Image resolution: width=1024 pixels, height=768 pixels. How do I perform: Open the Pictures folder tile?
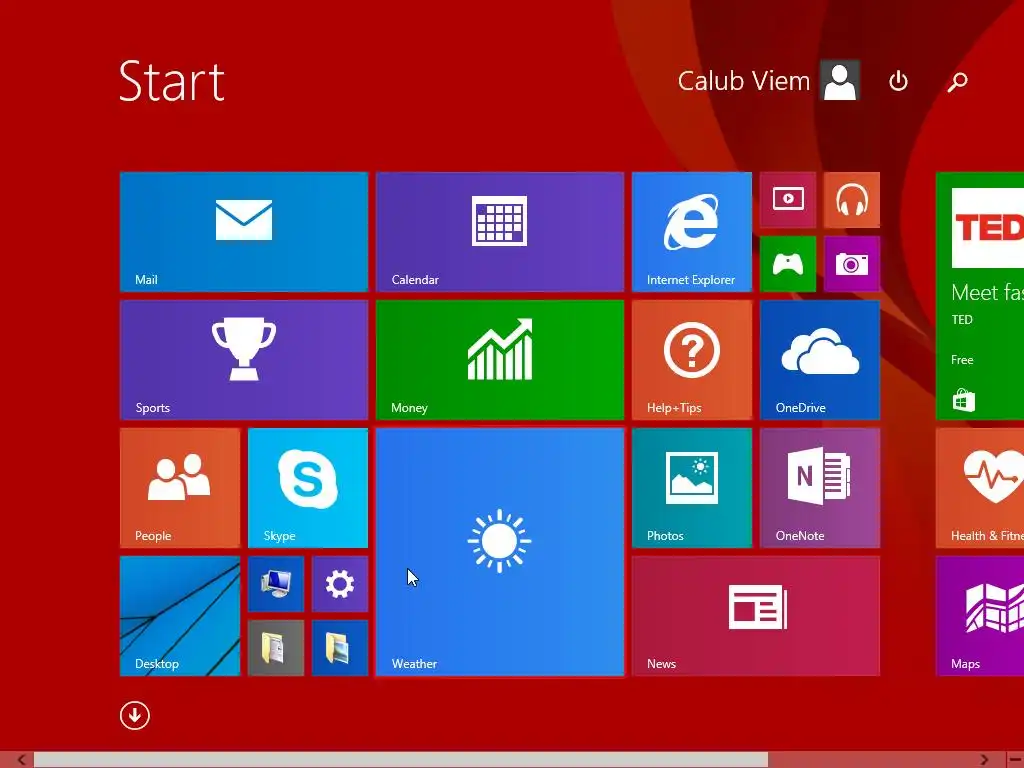340,648
